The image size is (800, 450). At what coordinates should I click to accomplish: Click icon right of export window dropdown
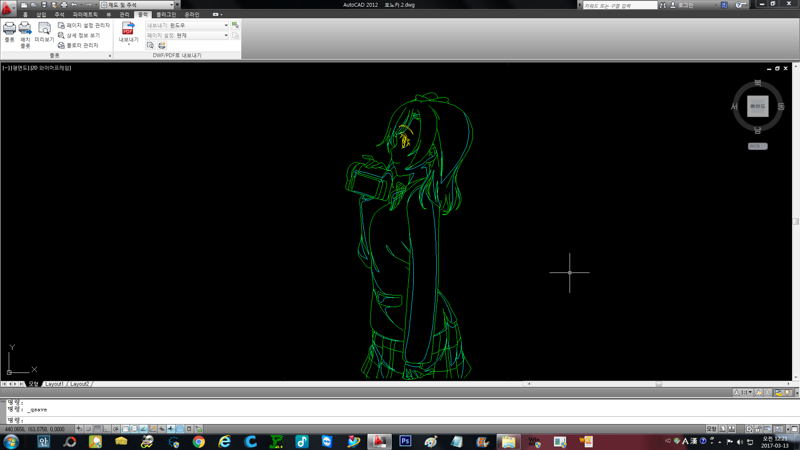point(235,25)
